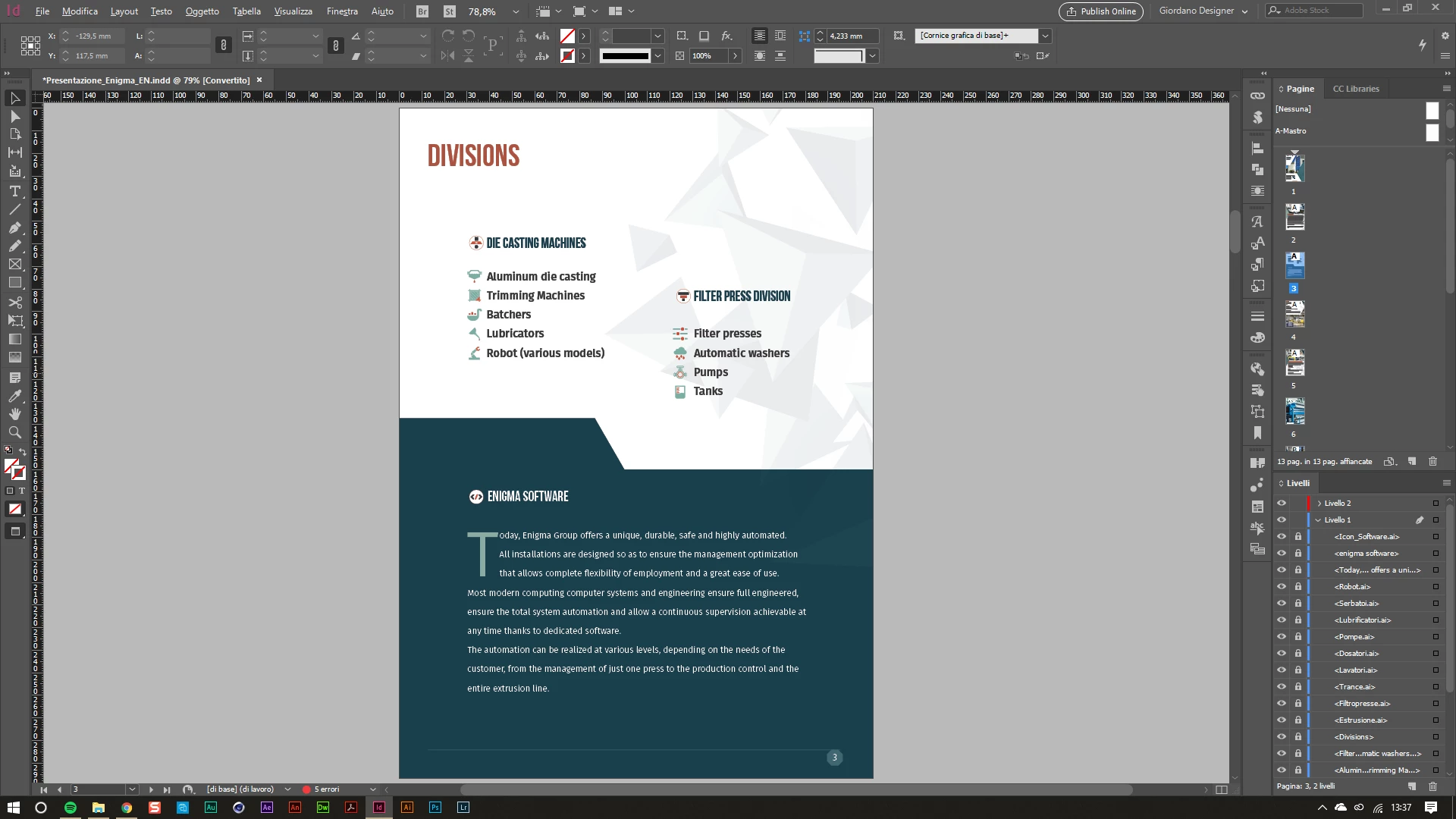The width and height of the screenshot is (1456, 819).
Task: Collapse the Livello 1 layer
Action: pos(1319,520)
